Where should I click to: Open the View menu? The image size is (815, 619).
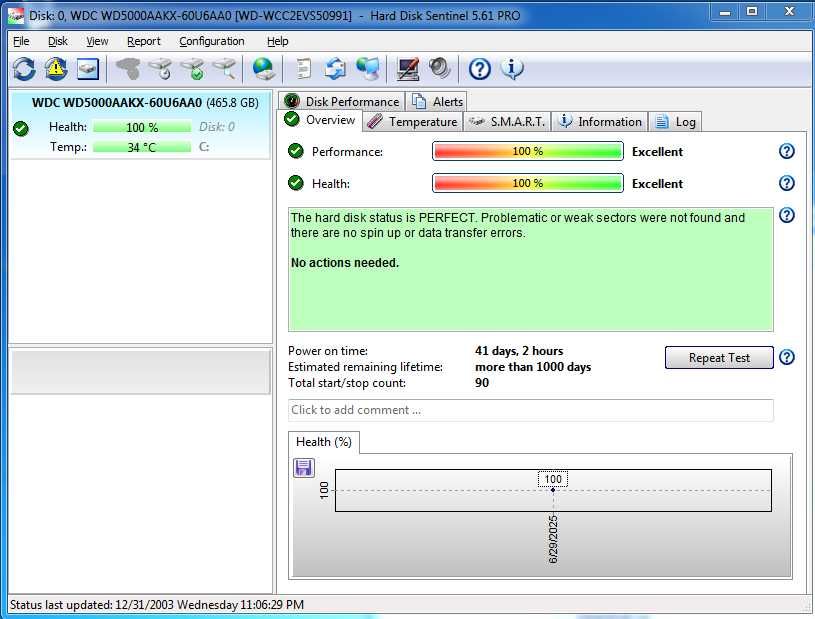[x=97, y=41]
